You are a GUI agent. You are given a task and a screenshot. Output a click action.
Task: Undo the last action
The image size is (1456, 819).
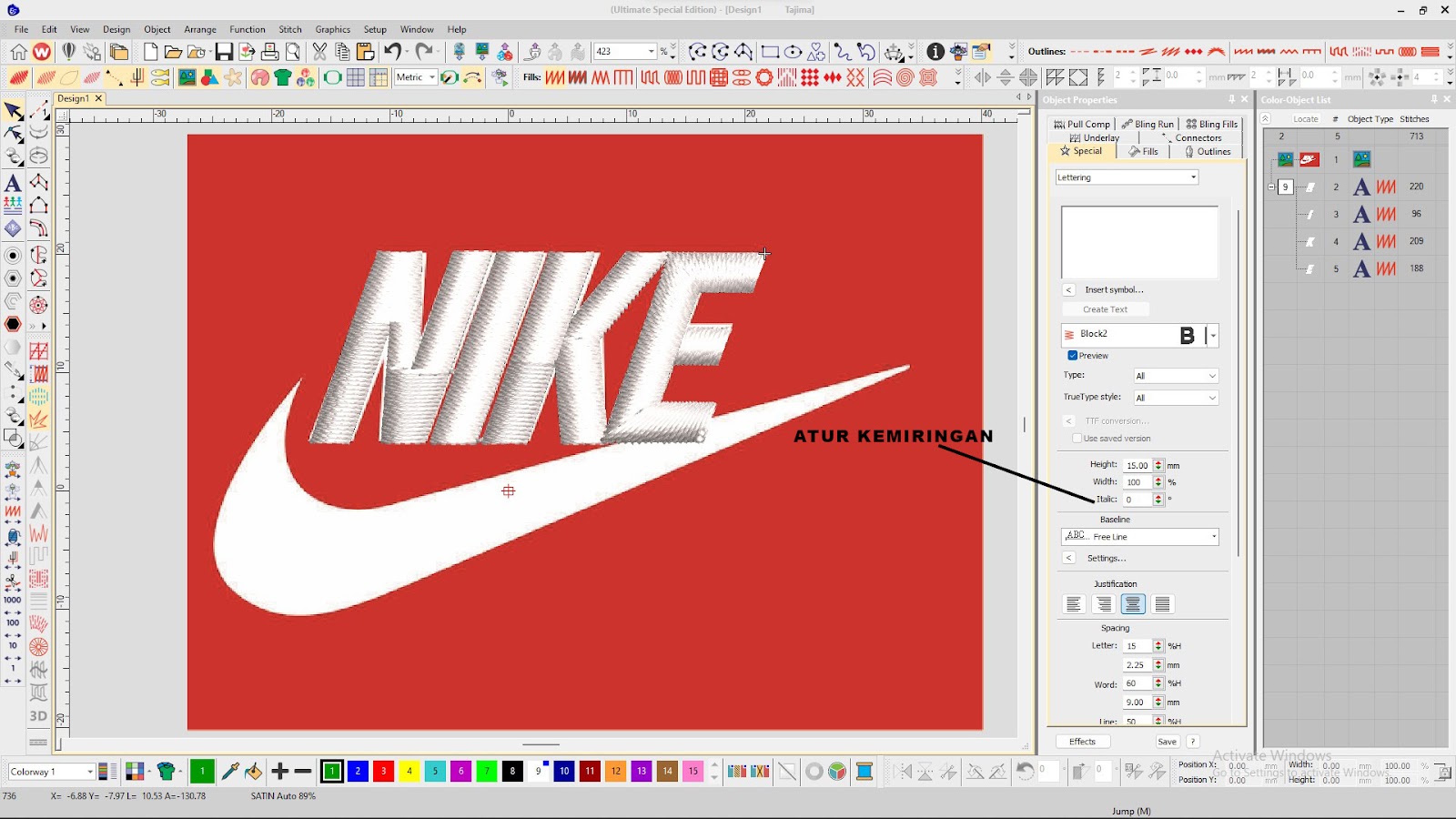392,52
